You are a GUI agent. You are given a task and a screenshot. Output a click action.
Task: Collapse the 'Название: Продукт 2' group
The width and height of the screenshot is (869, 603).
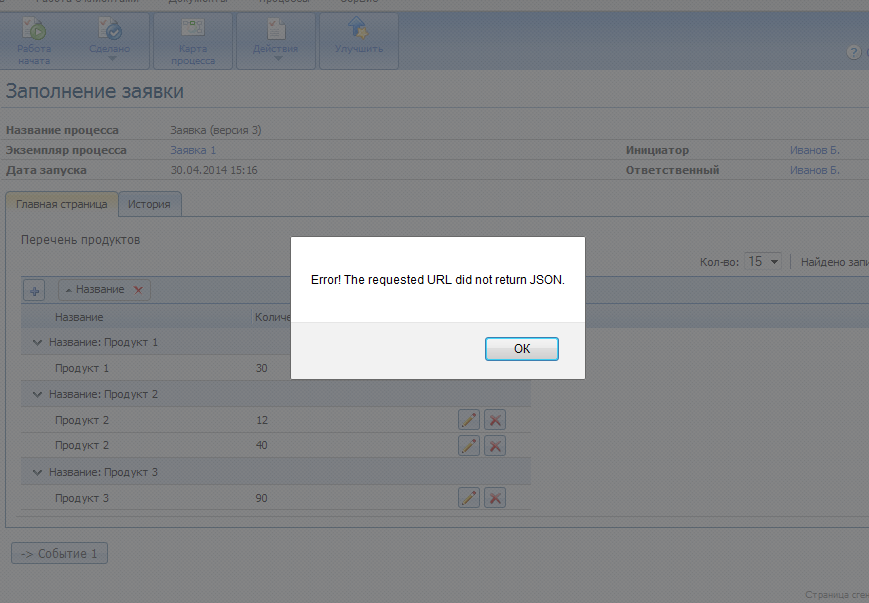(x=38, y=394)
